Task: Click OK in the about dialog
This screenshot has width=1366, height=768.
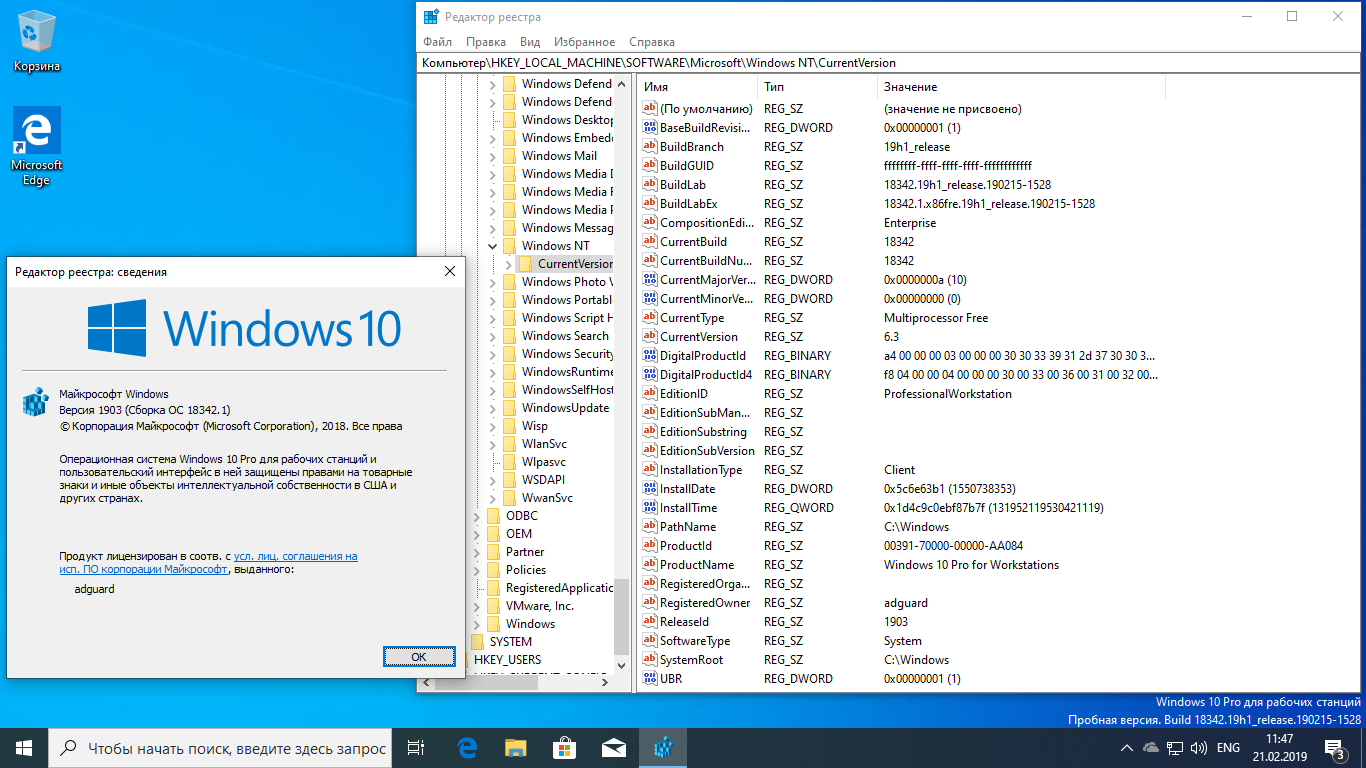Action: pos(419,657)
